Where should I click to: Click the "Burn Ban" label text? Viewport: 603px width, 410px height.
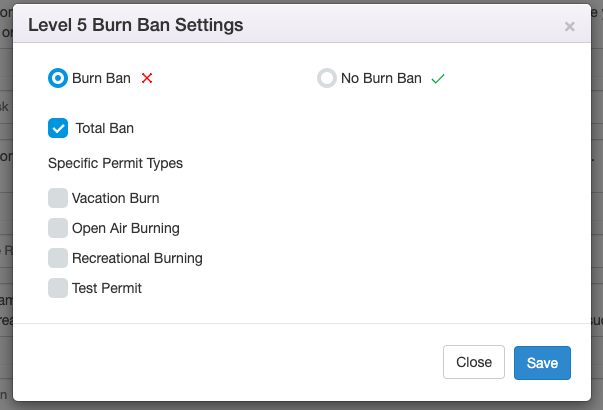[x=101, y=78]
